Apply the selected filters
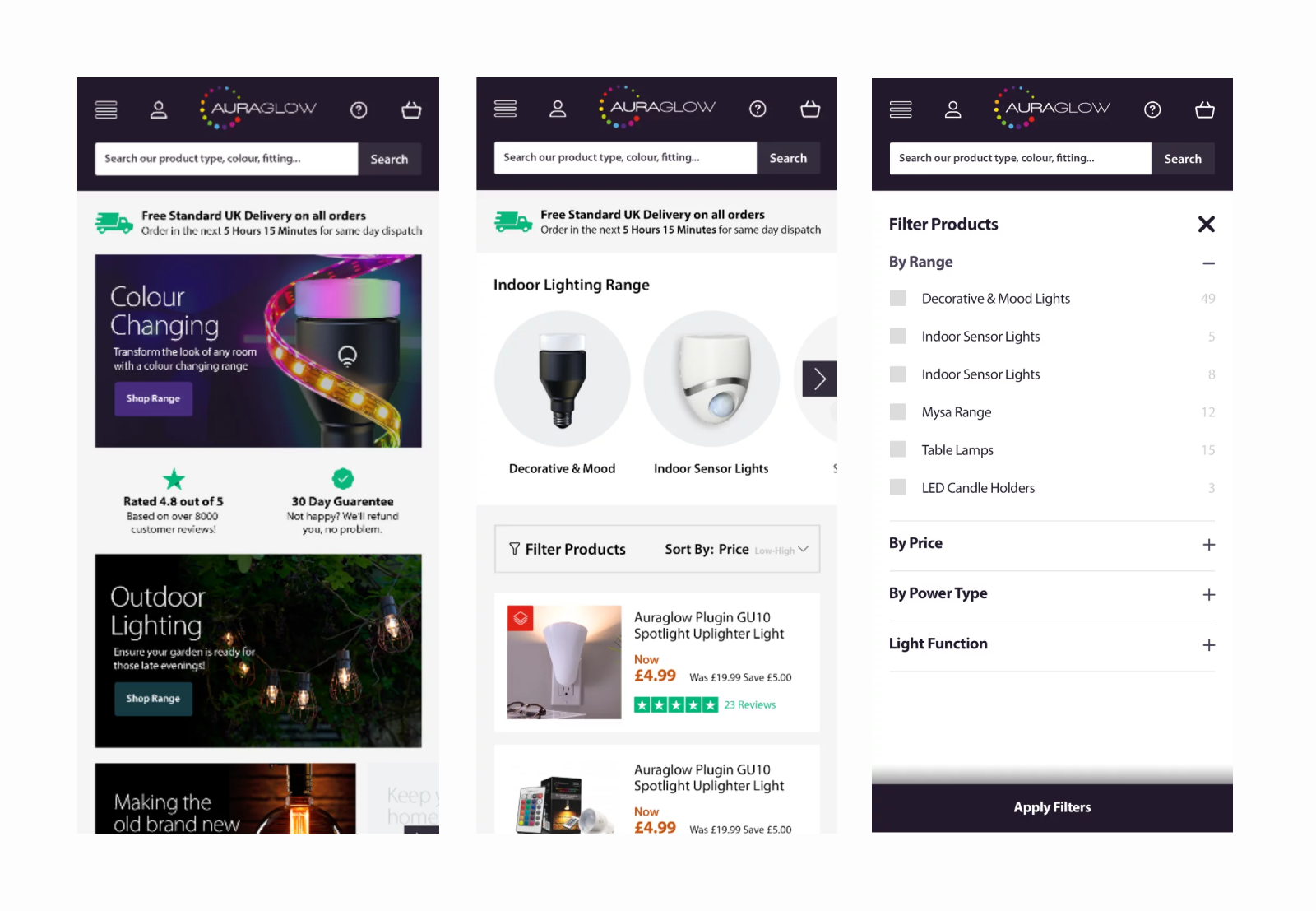 (1052, 807)
